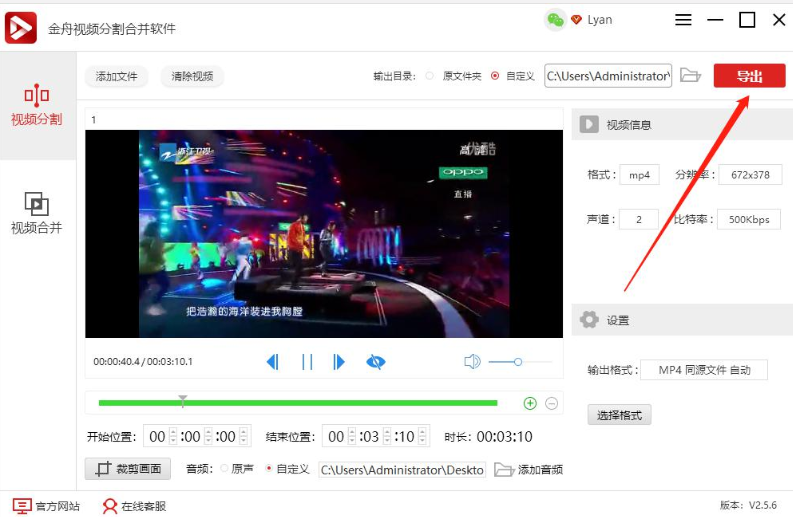
Task: Pause the video playback
Action: [307, 362]
